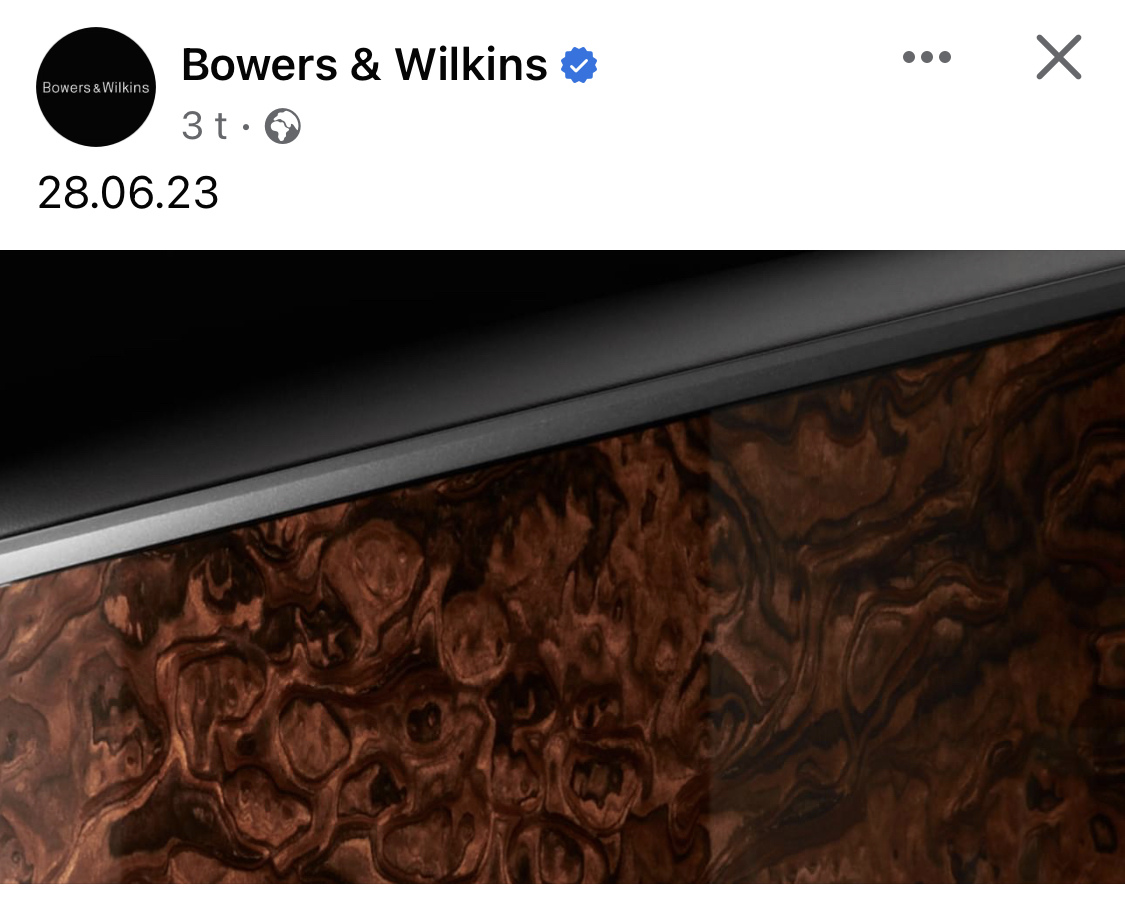Open the post permalink via time label
The width and height of the screenshot is (1125, 904).
point(204,126)
